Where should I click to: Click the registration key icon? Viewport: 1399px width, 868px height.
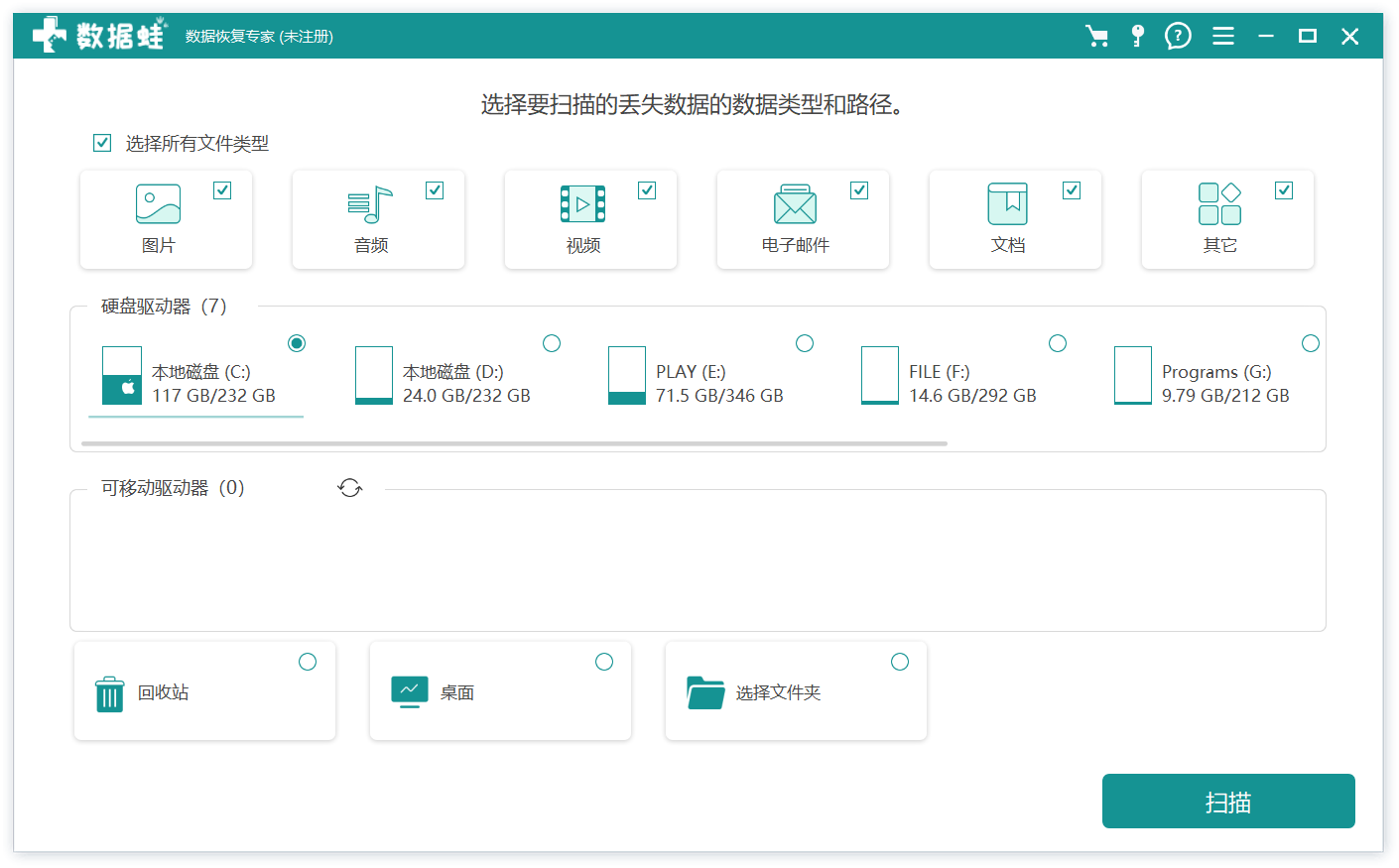point(1138,37)
